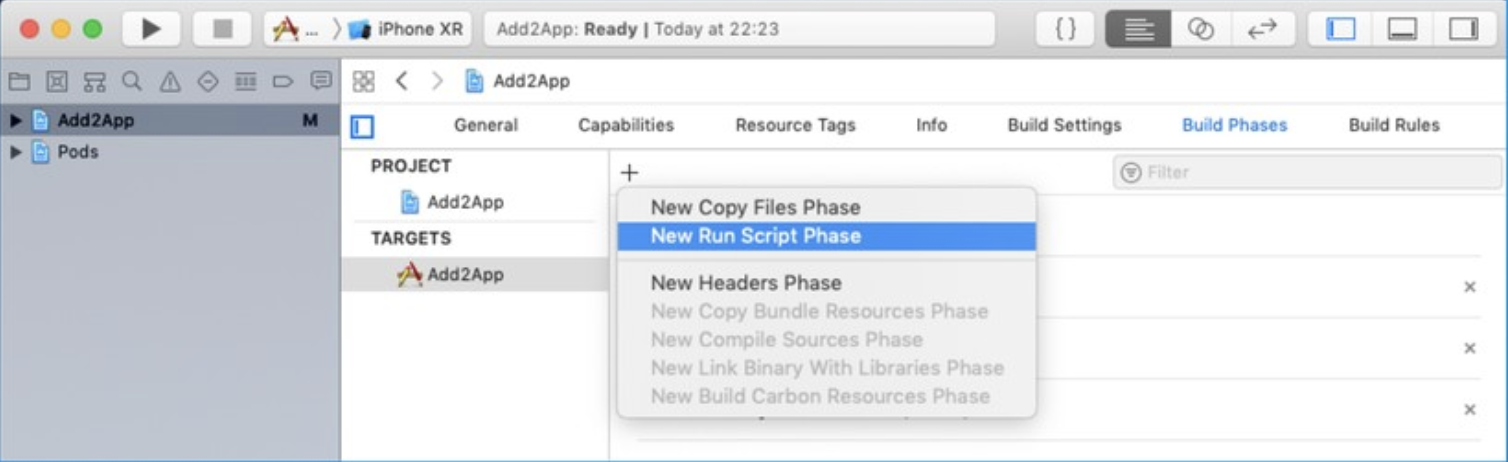Viewport: 1508px width, 462px height.
Task: Toggle the bottom Debug area panel
Action: click(1401, 29)
